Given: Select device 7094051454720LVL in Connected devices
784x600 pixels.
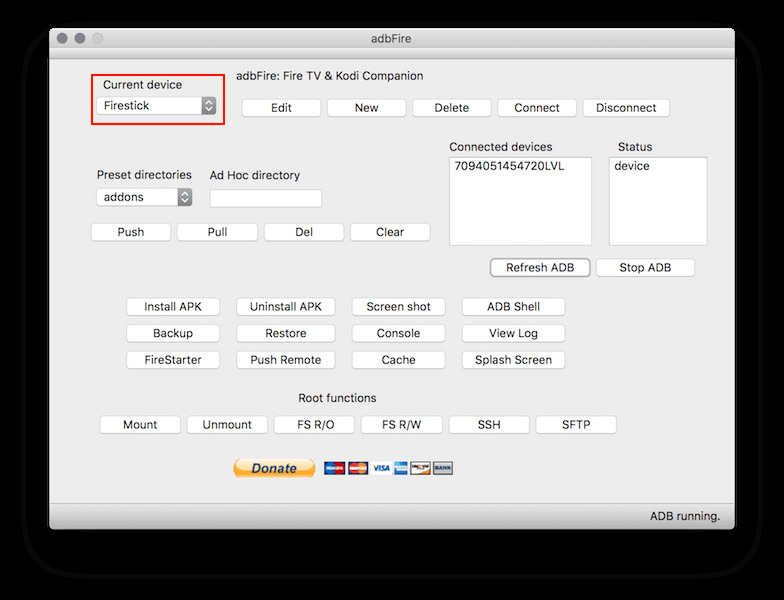Looking at the screenshot, I should [x=509, y=166].
